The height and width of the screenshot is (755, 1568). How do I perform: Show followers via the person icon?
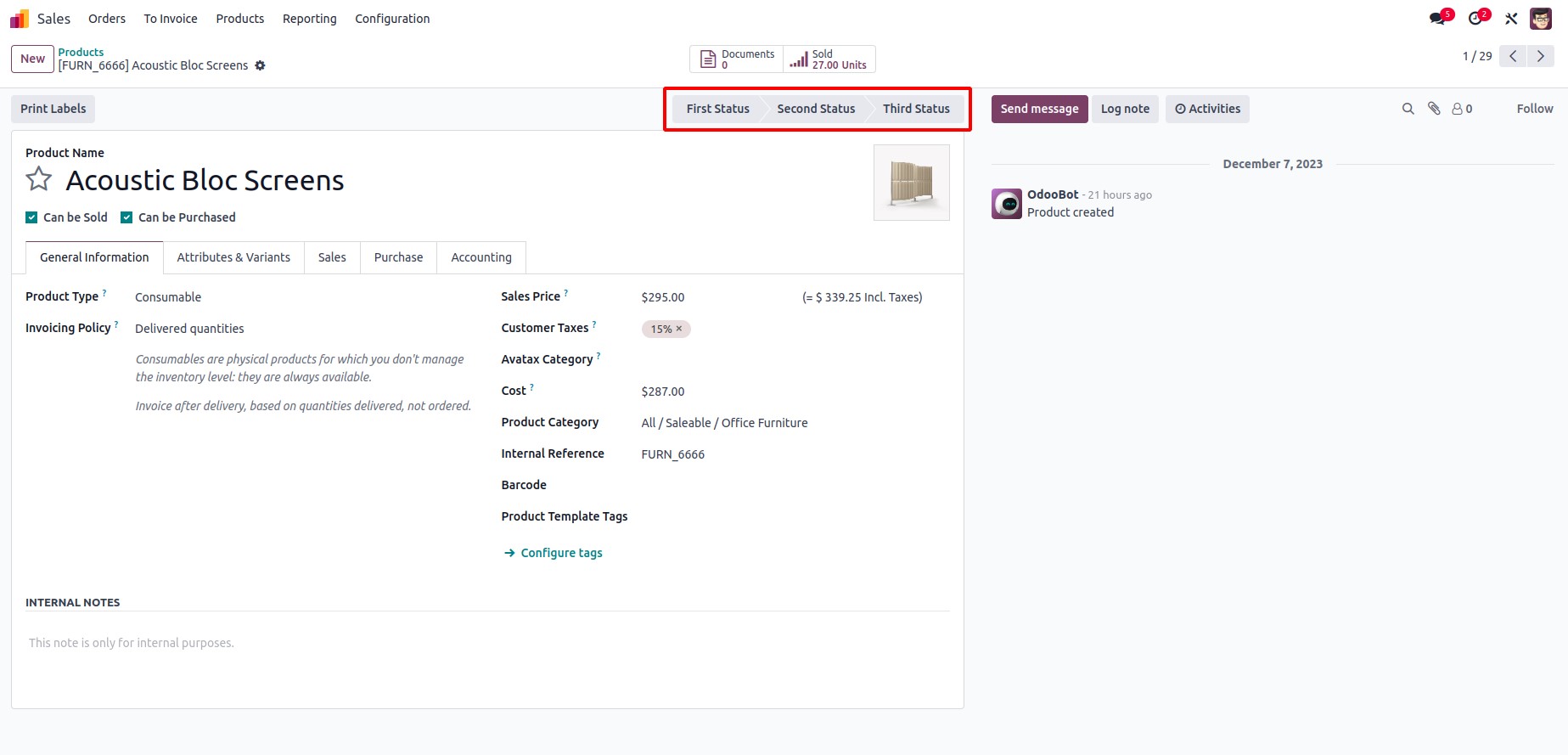[1462, 109]
